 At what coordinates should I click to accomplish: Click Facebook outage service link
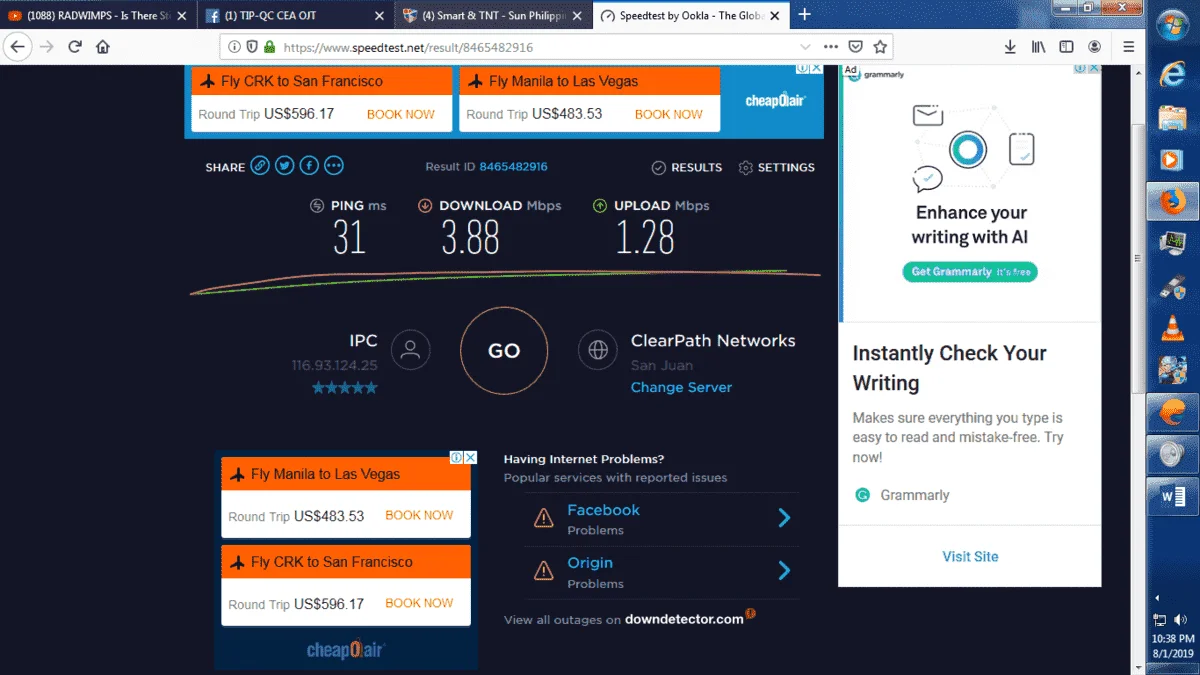tap(603, 510)
